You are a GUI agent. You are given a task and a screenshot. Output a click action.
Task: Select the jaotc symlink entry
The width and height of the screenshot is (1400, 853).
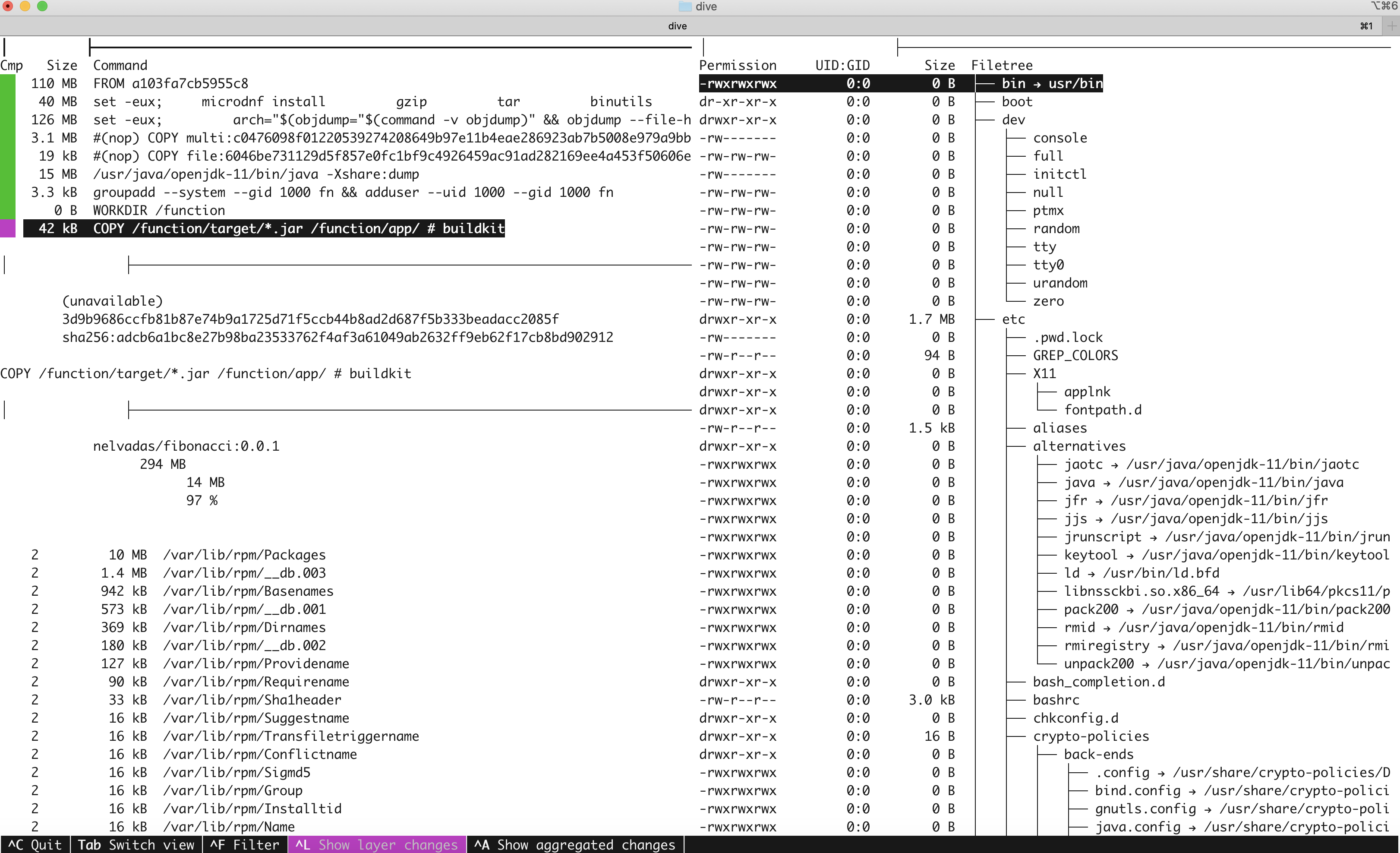(1211, 464)
